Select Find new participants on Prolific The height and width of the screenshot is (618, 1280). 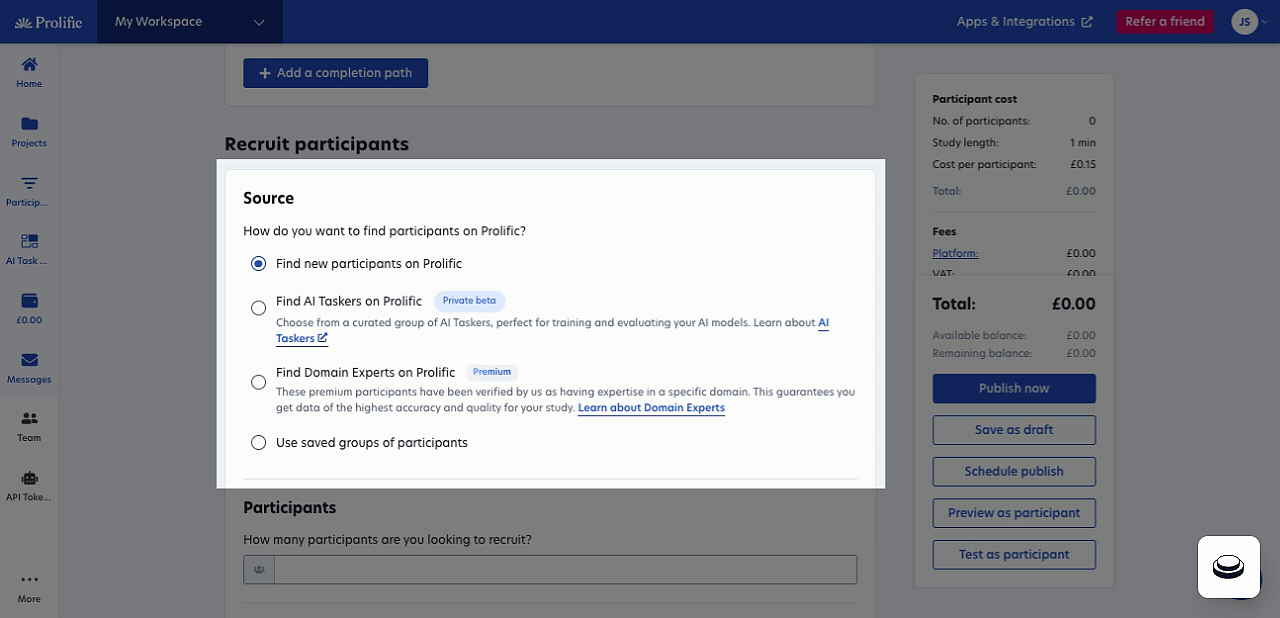pyautogui.click(x=259, y=264)
